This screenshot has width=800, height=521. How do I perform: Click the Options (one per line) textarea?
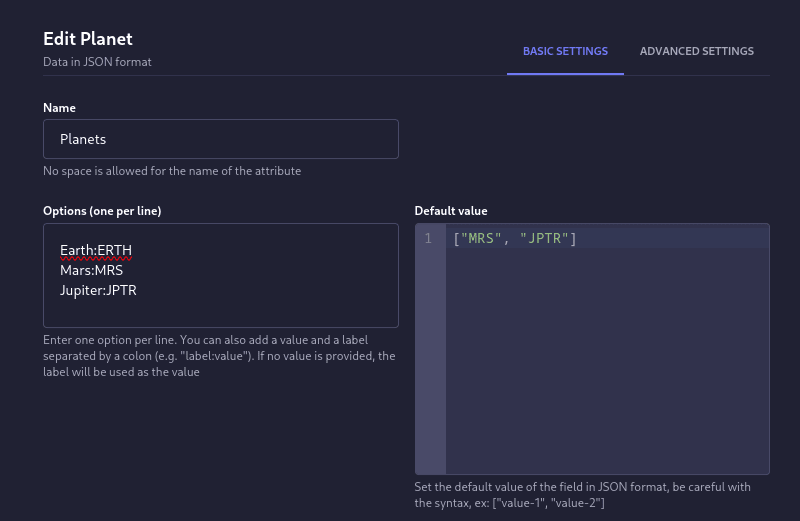[x=221, y=275]
